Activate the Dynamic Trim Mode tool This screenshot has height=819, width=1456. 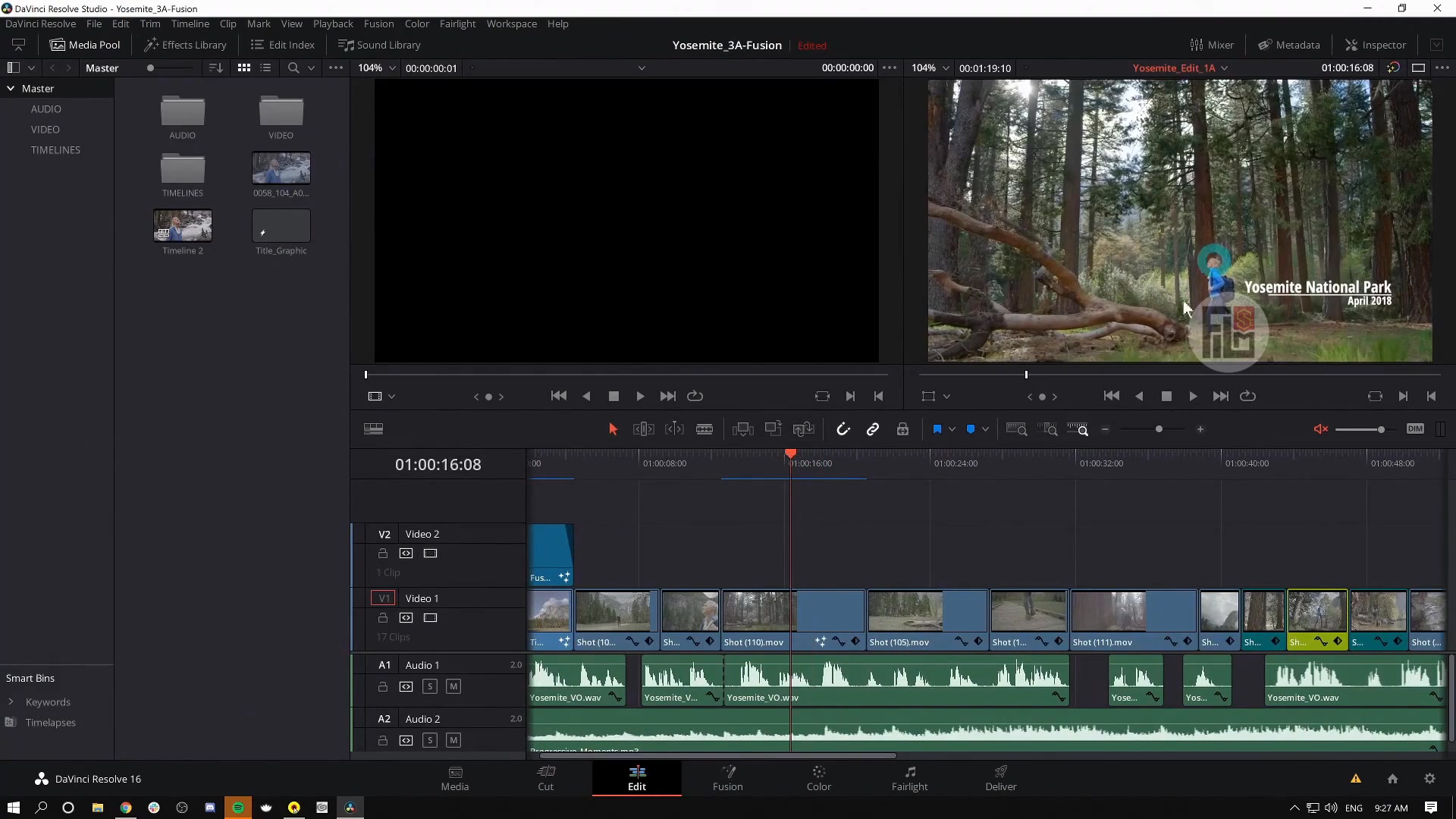(674, 429)
